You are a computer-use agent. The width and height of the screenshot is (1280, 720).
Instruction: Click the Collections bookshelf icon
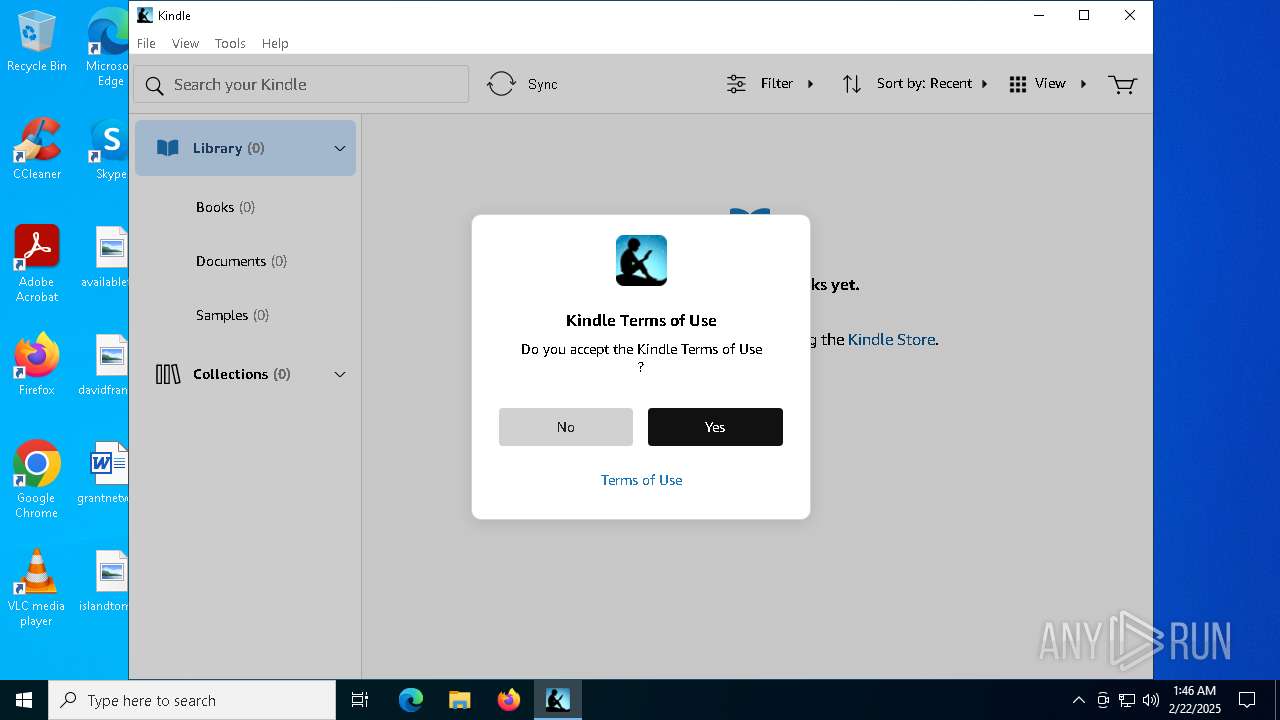(168, 374)
